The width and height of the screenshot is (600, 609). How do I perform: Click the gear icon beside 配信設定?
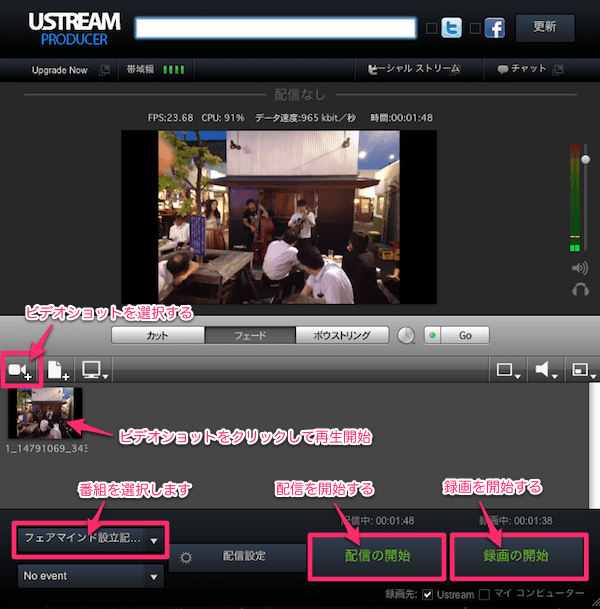tap(186, 558)
